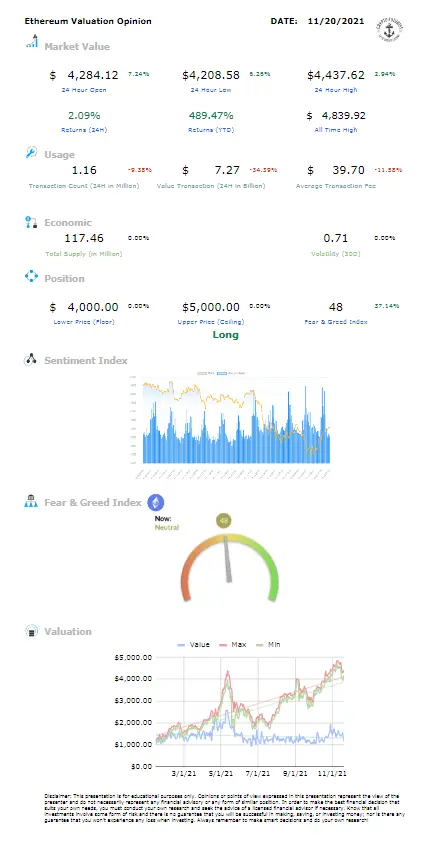Screen dimensions: 447x852
Task: Click the 'Market Value' heading
Action: pos(77,47)
